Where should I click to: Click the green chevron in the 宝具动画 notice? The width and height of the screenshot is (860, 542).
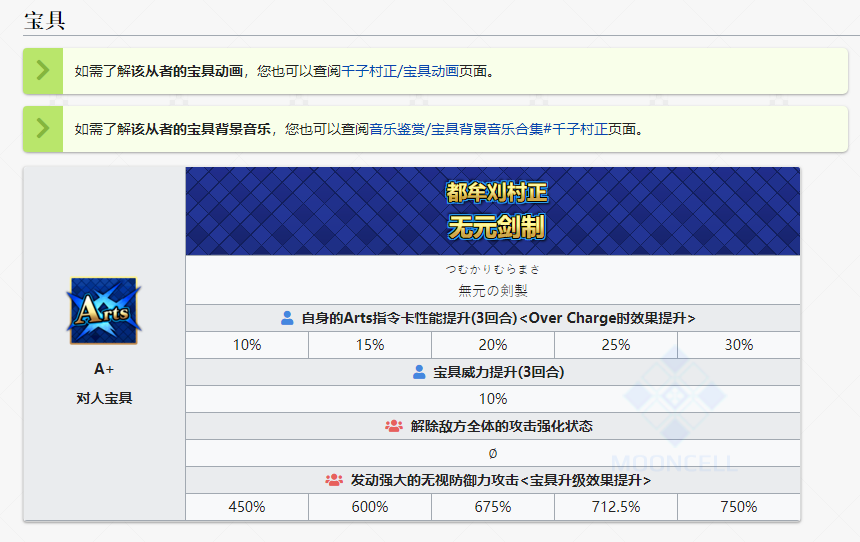(x=43, y=71)
